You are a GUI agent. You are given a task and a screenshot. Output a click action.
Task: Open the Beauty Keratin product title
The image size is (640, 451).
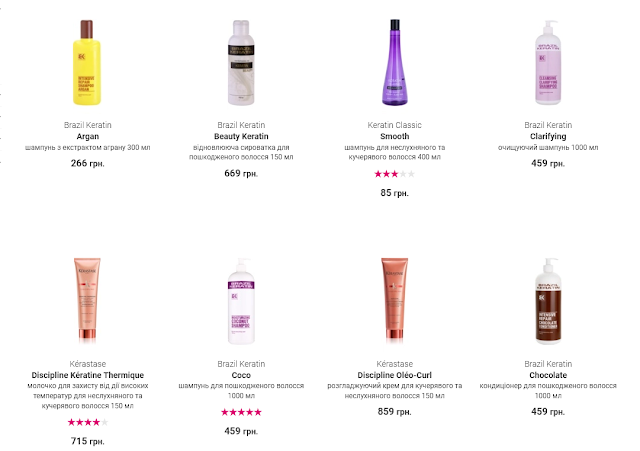pos(241,136)
